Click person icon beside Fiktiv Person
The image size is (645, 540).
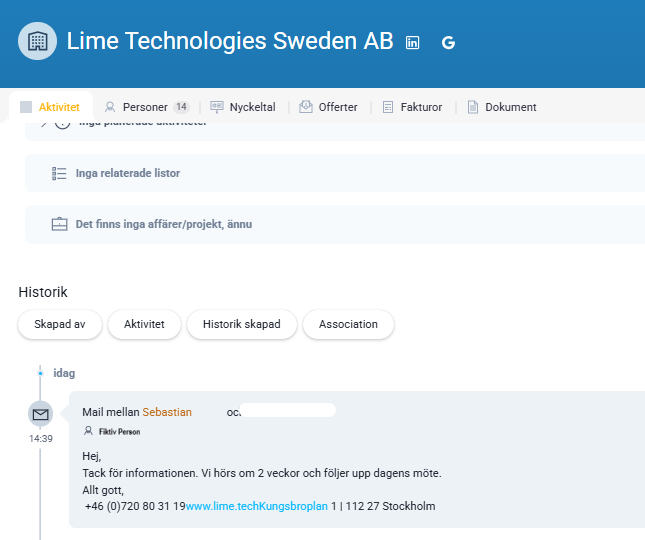88,431
